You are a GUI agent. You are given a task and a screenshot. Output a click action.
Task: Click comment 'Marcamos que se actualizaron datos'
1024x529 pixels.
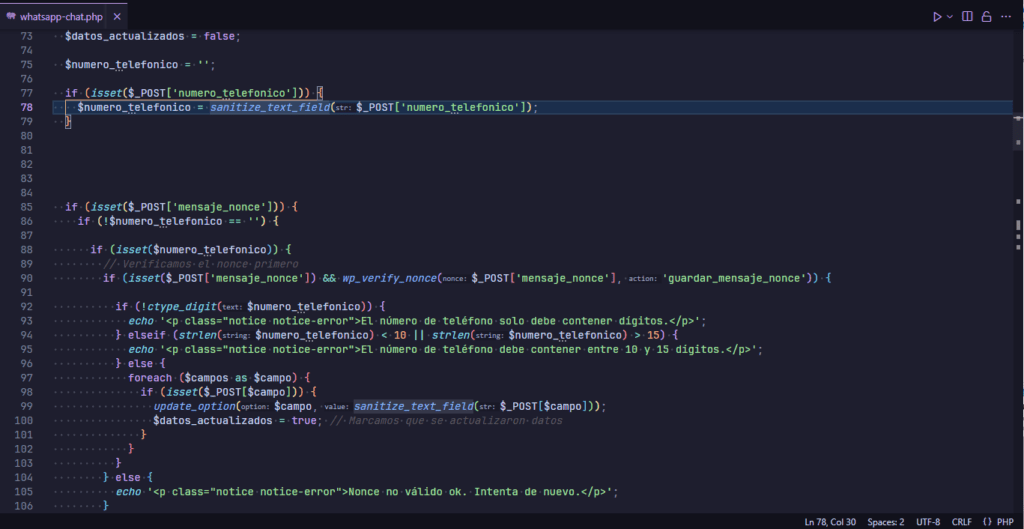447,421
